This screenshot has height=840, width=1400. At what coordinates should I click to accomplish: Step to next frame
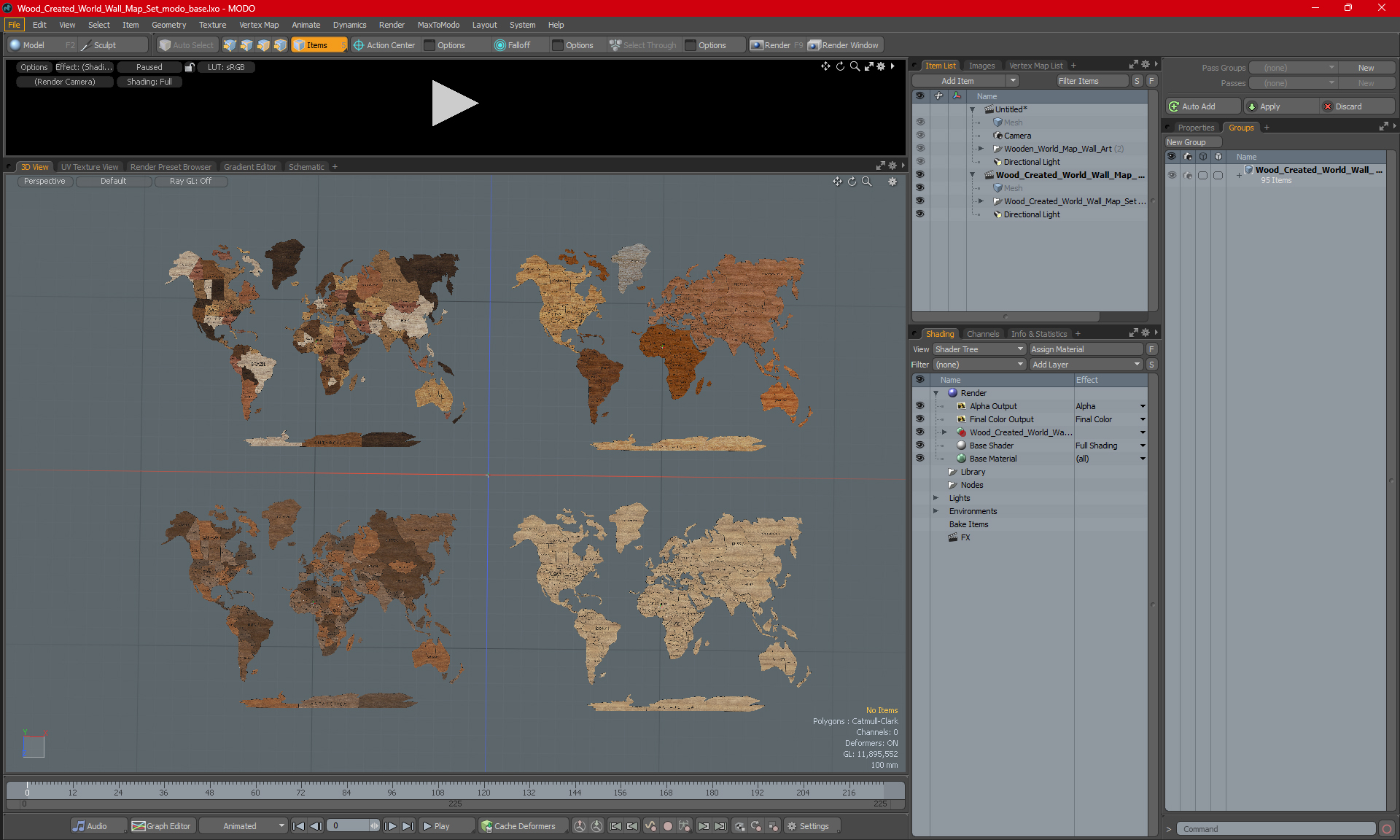click(x=391, y=826)
